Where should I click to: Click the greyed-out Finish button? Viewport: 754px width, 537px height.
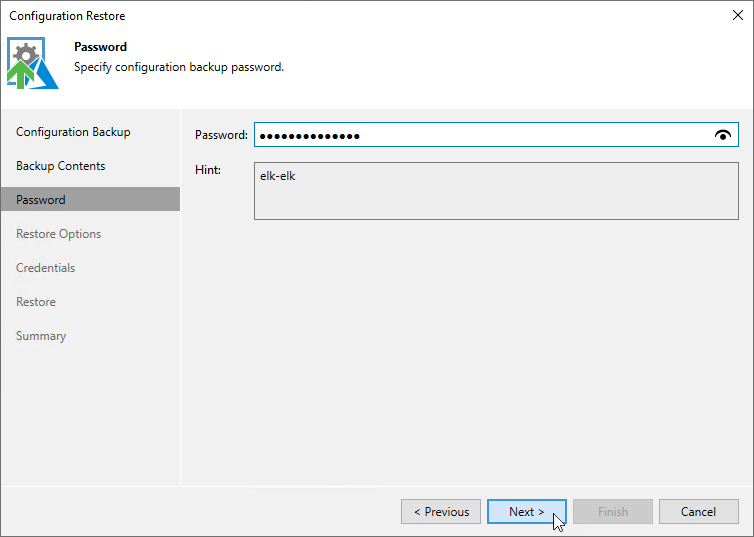(x=613, y=512)
